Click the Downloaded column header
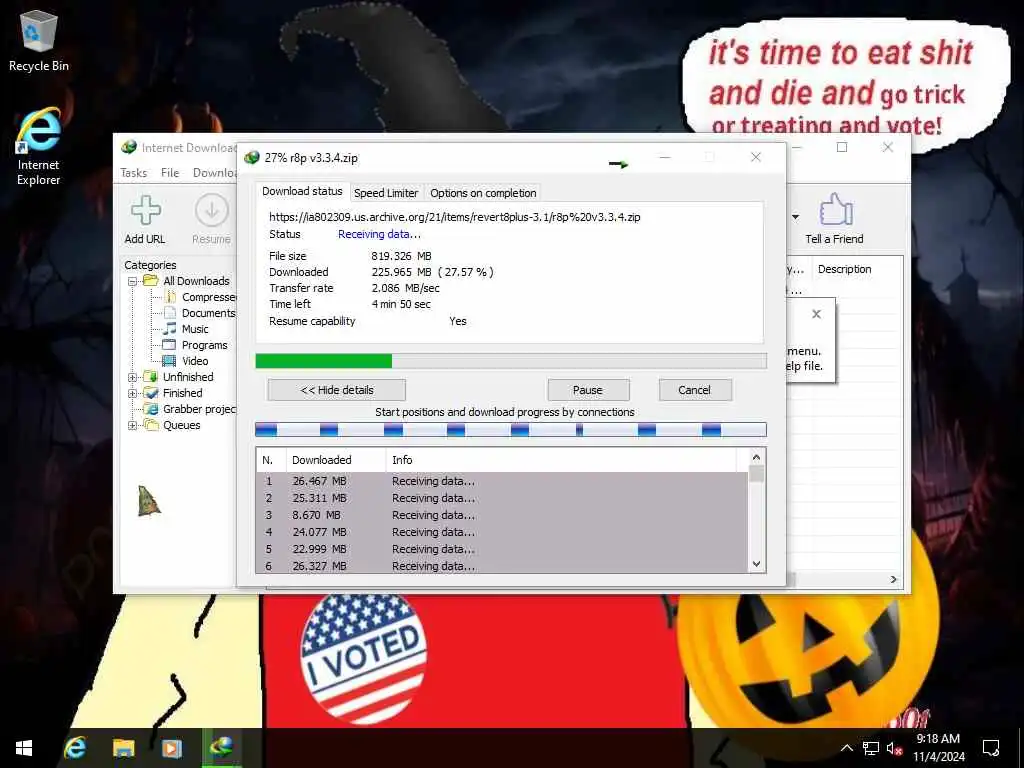1024x768 pixels. click(x=336, y=460)
